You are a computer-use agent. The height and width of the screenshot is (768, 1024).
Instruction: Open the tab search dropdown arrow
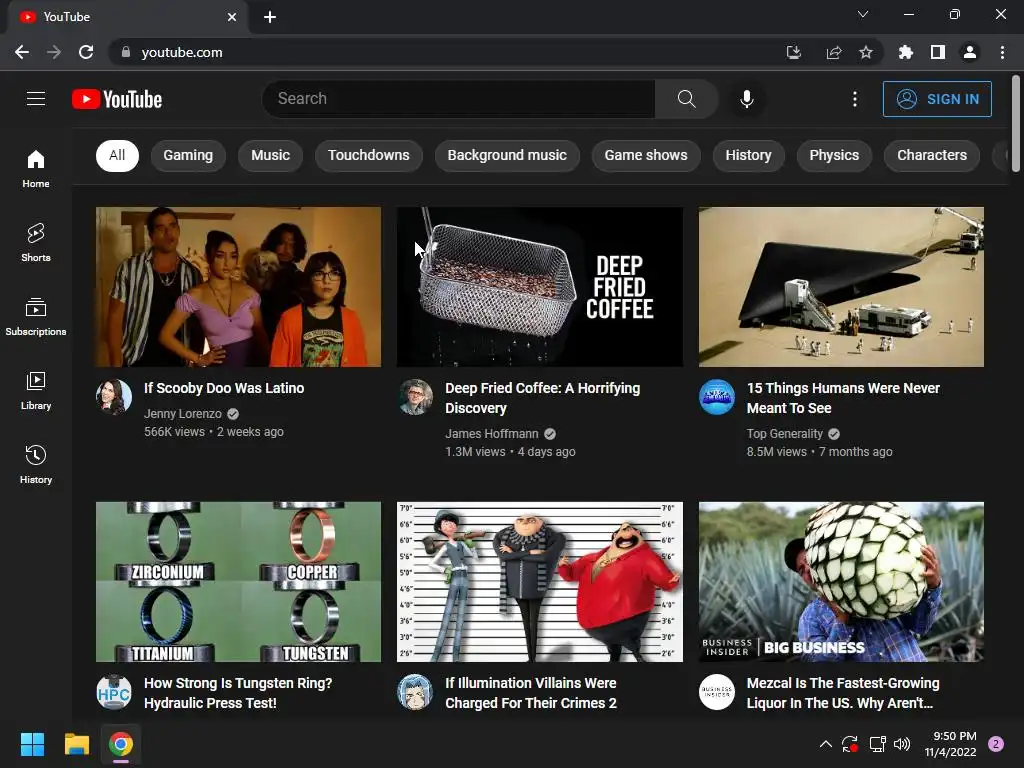tap(863, 14)
